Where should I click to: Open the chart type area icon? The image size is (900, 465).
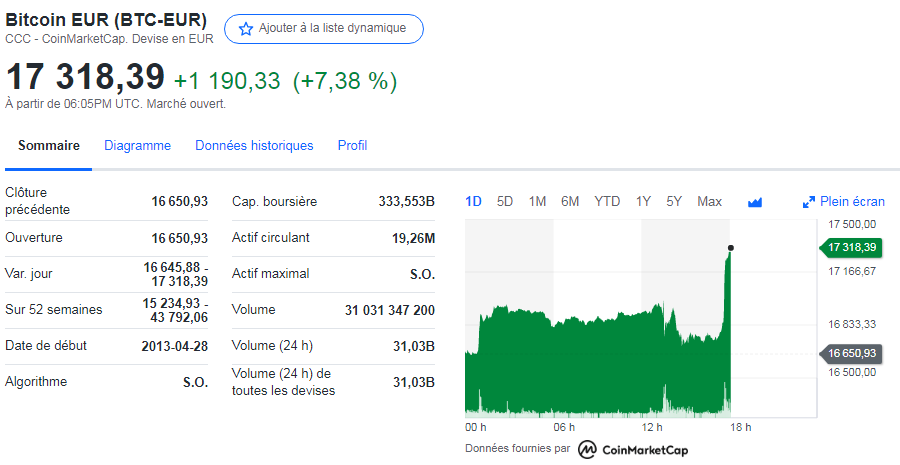[755, 202]
